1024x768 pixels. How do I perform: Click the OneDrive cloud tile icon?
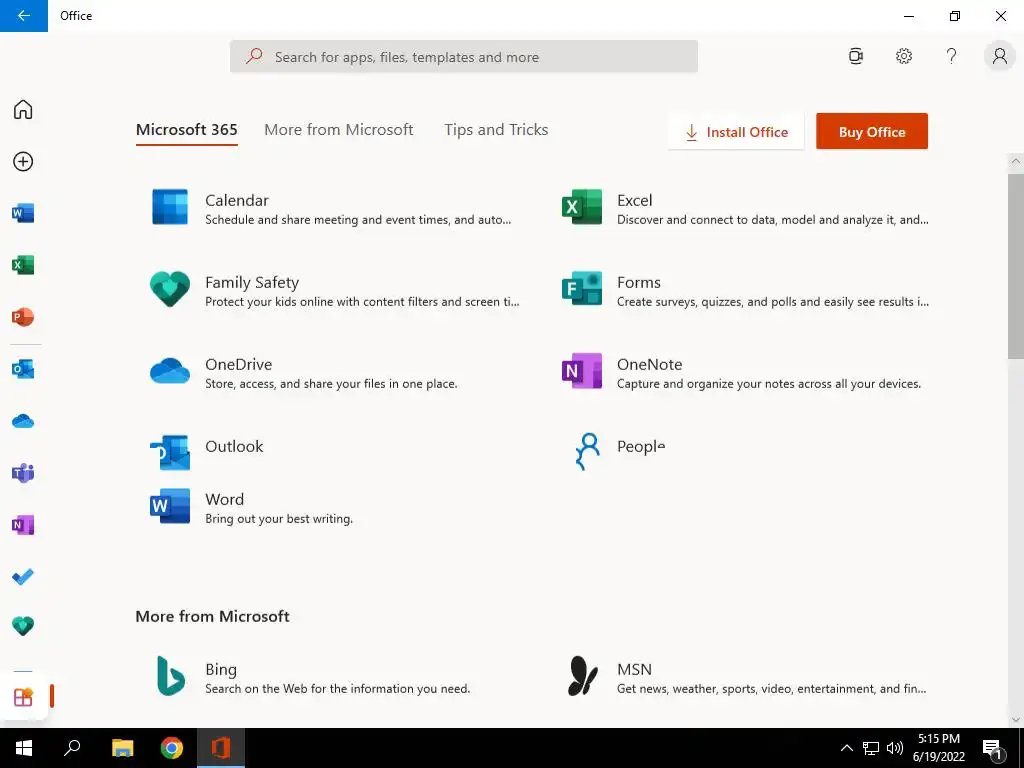click(x=170, y=371)
